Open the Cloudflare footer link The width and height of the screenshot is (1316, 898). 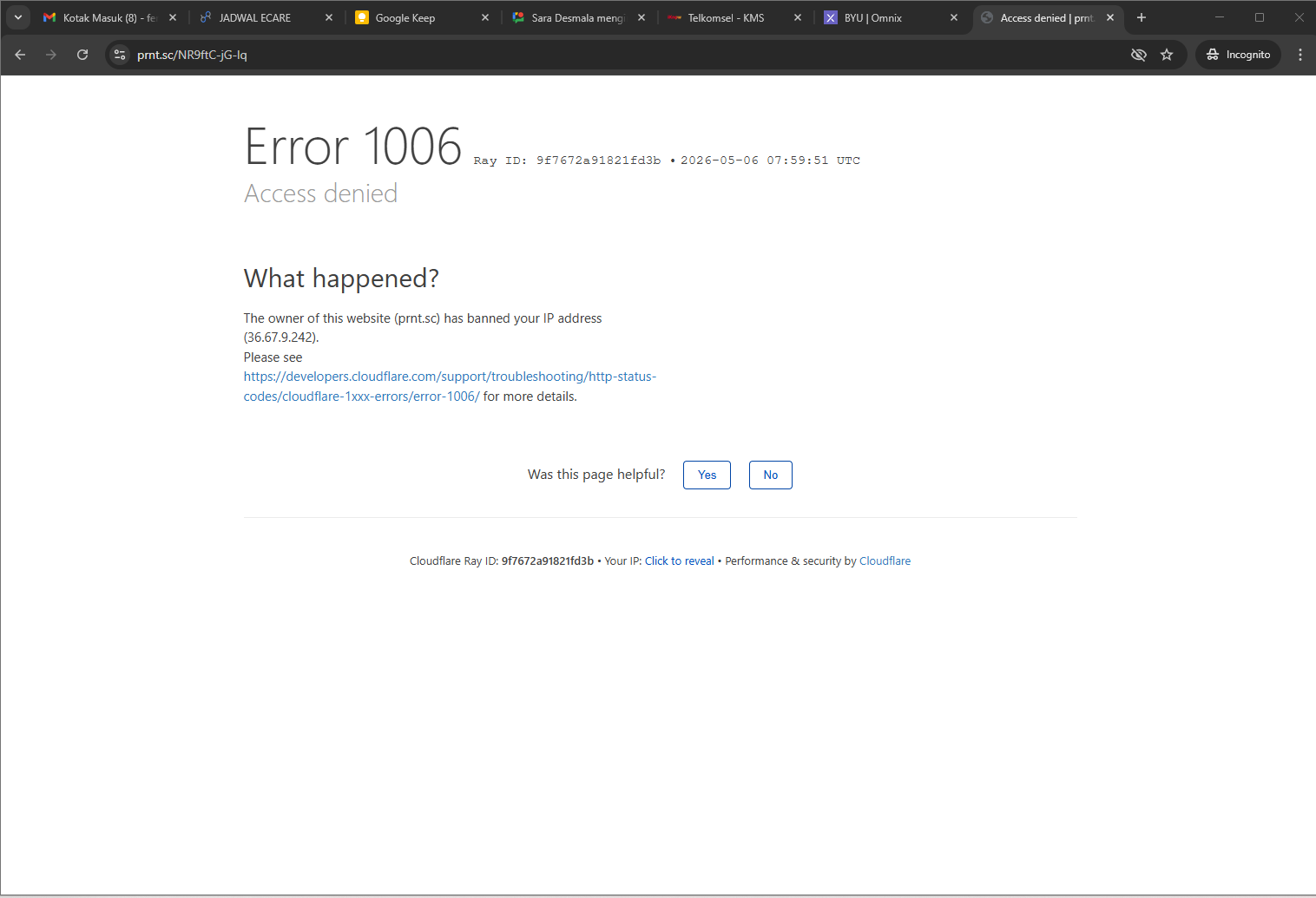tap(885, 561)
